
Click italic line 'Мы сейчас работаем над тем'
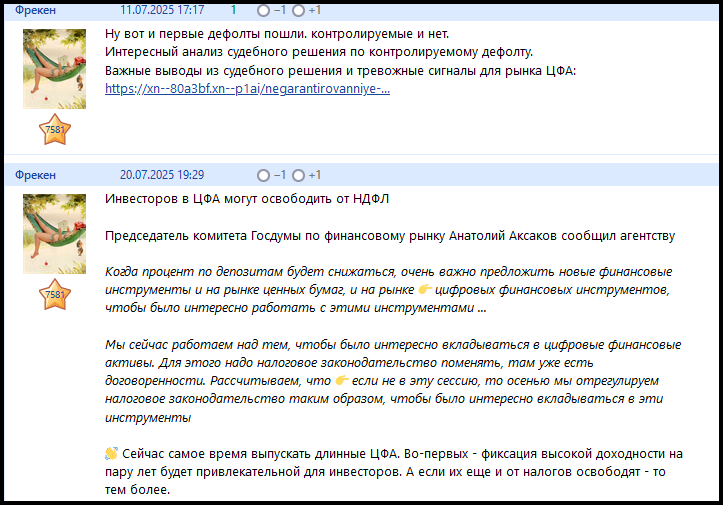393,345
